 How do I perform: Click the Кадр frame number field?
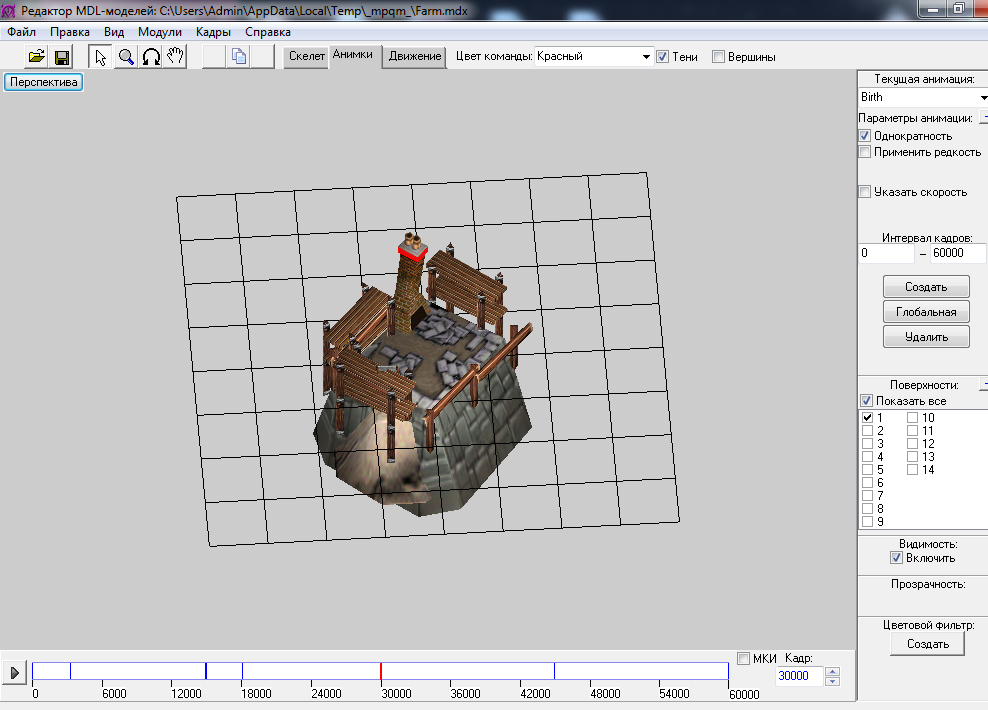click(798, 676)
